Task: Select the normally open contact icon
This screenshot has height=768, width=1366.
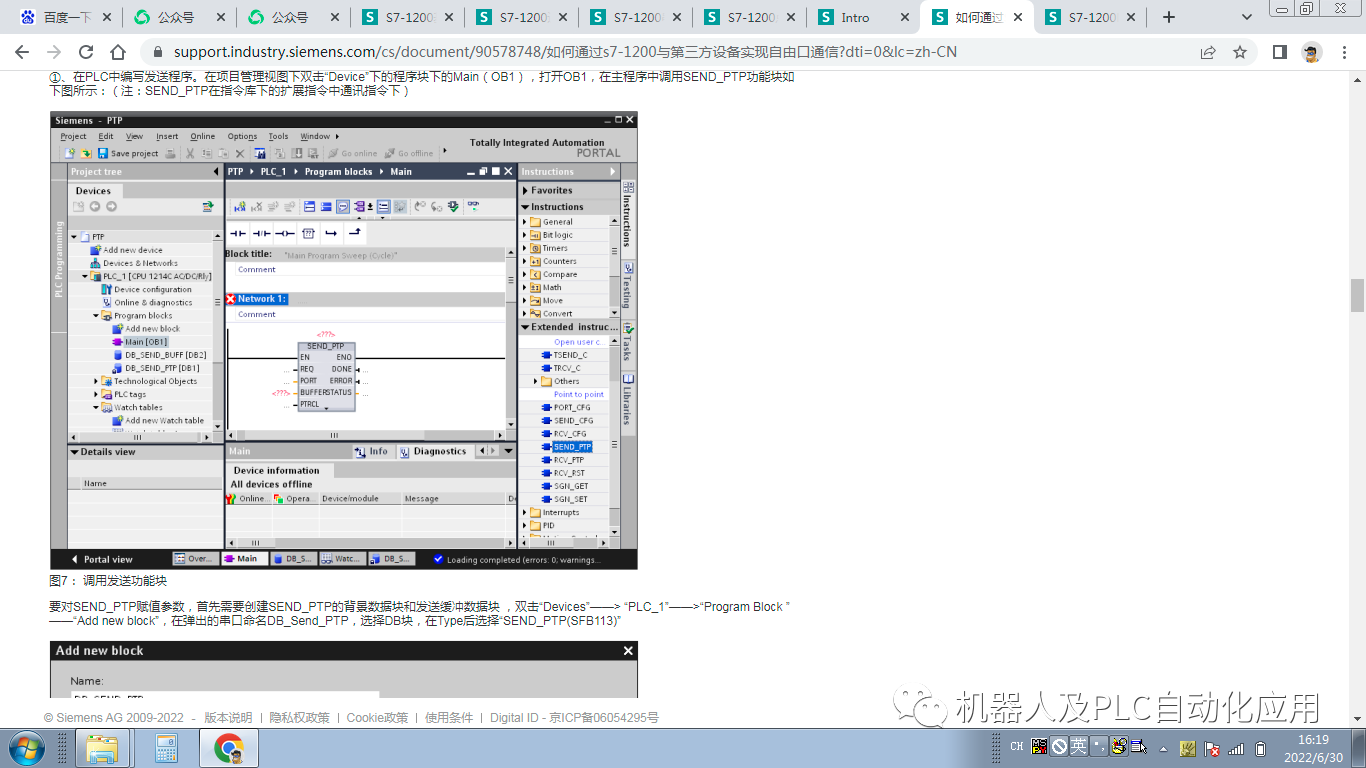Action: coord(239,233)
